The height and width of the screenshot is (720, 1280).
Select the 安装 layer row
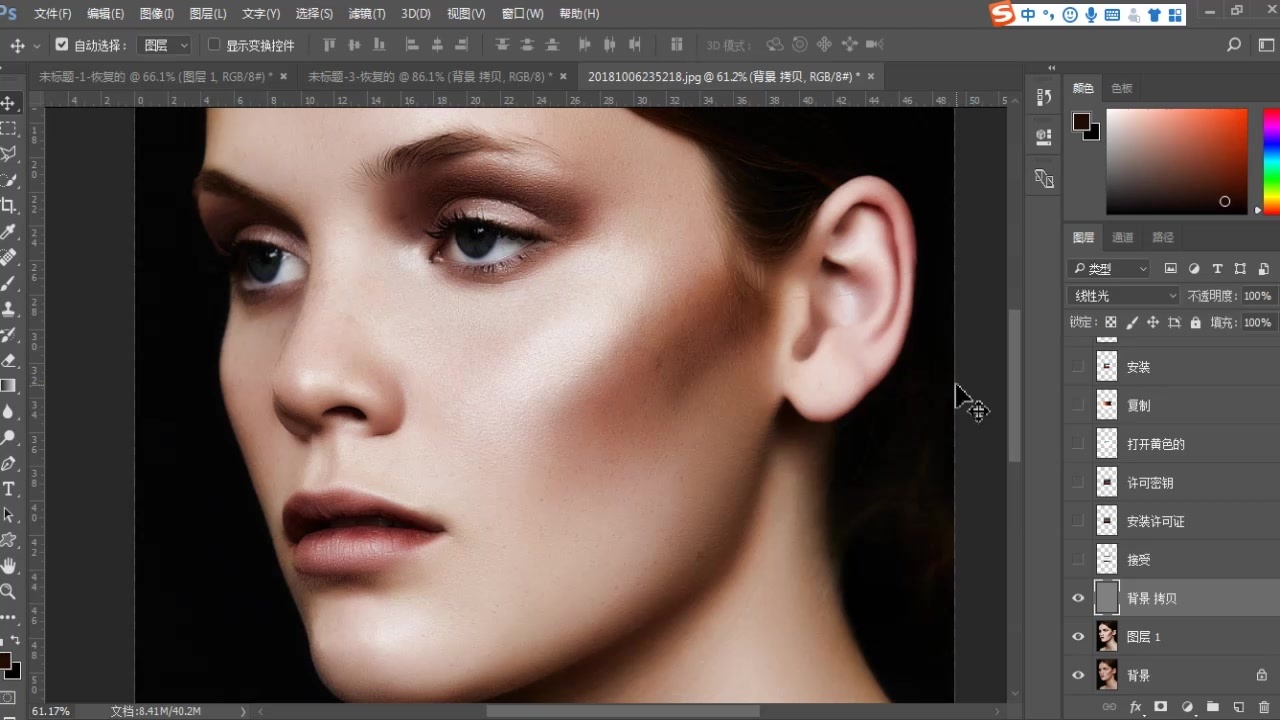(x=1172, y=367)
